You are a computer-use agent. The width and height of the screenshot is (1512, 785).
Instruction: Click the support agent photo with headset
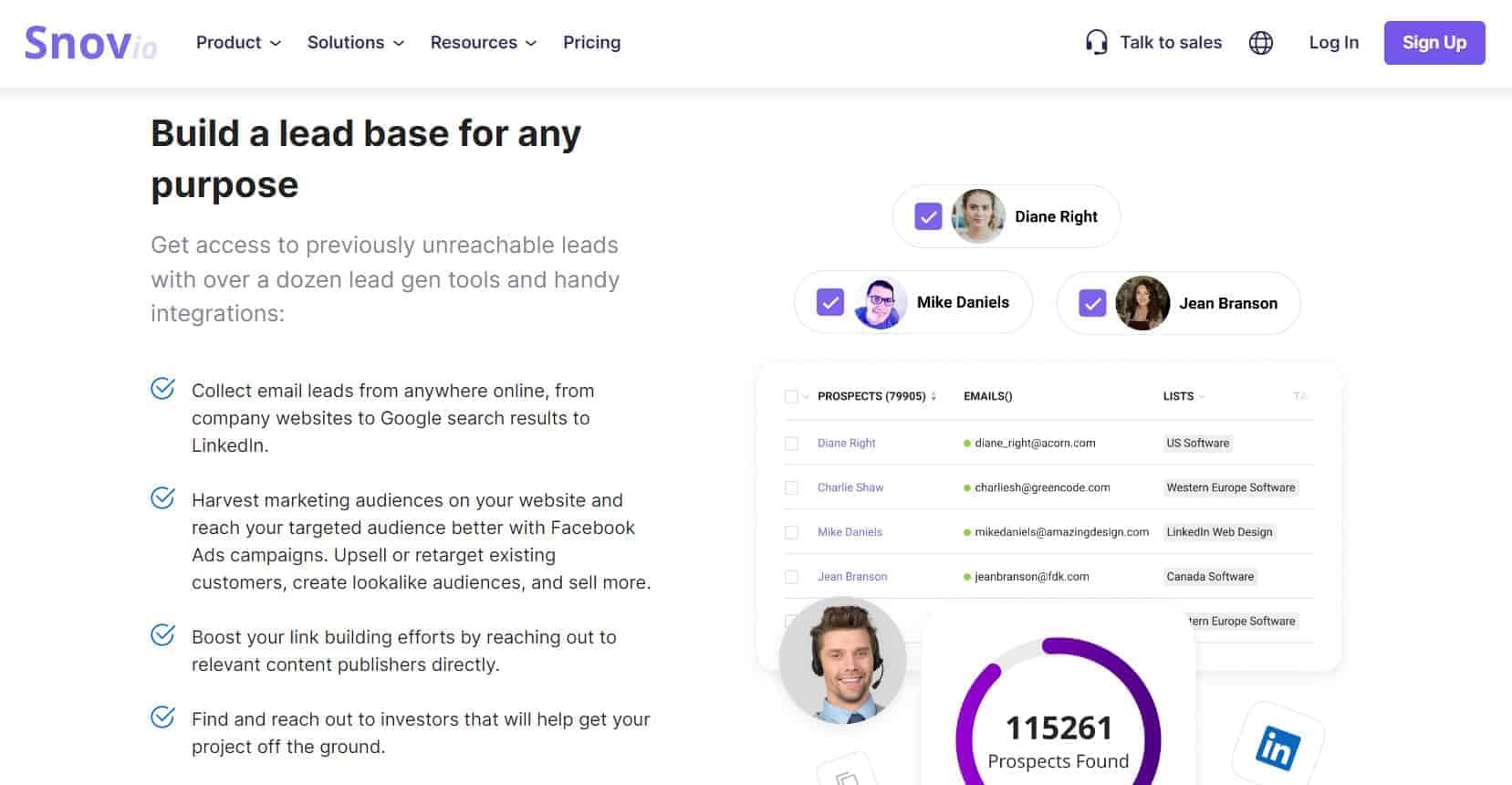[x=843, y=661]
